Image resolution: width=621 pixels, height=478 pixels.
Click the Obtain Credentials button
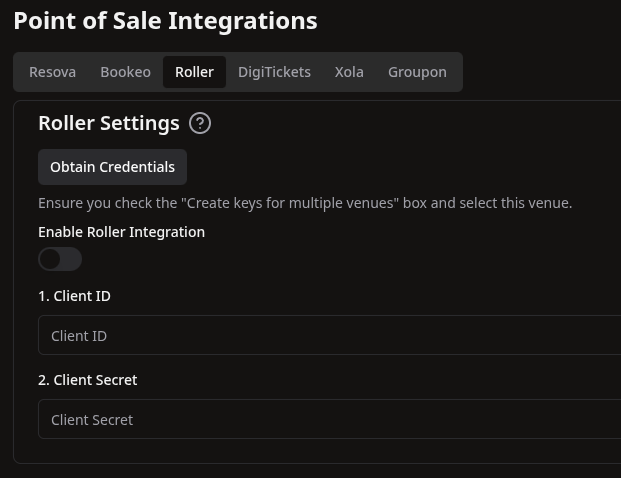(x=112, y=167)
